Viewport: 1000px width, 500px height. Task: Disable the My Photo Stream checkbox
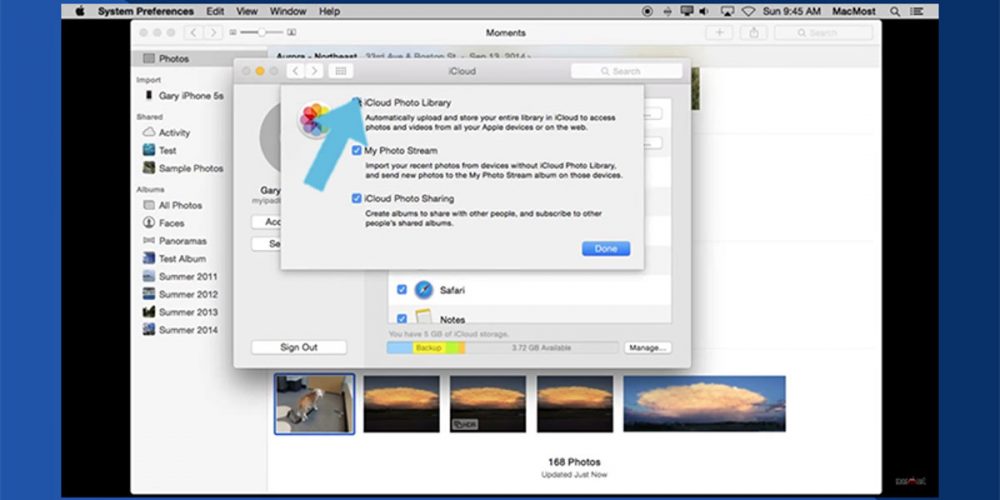(357, 150)
